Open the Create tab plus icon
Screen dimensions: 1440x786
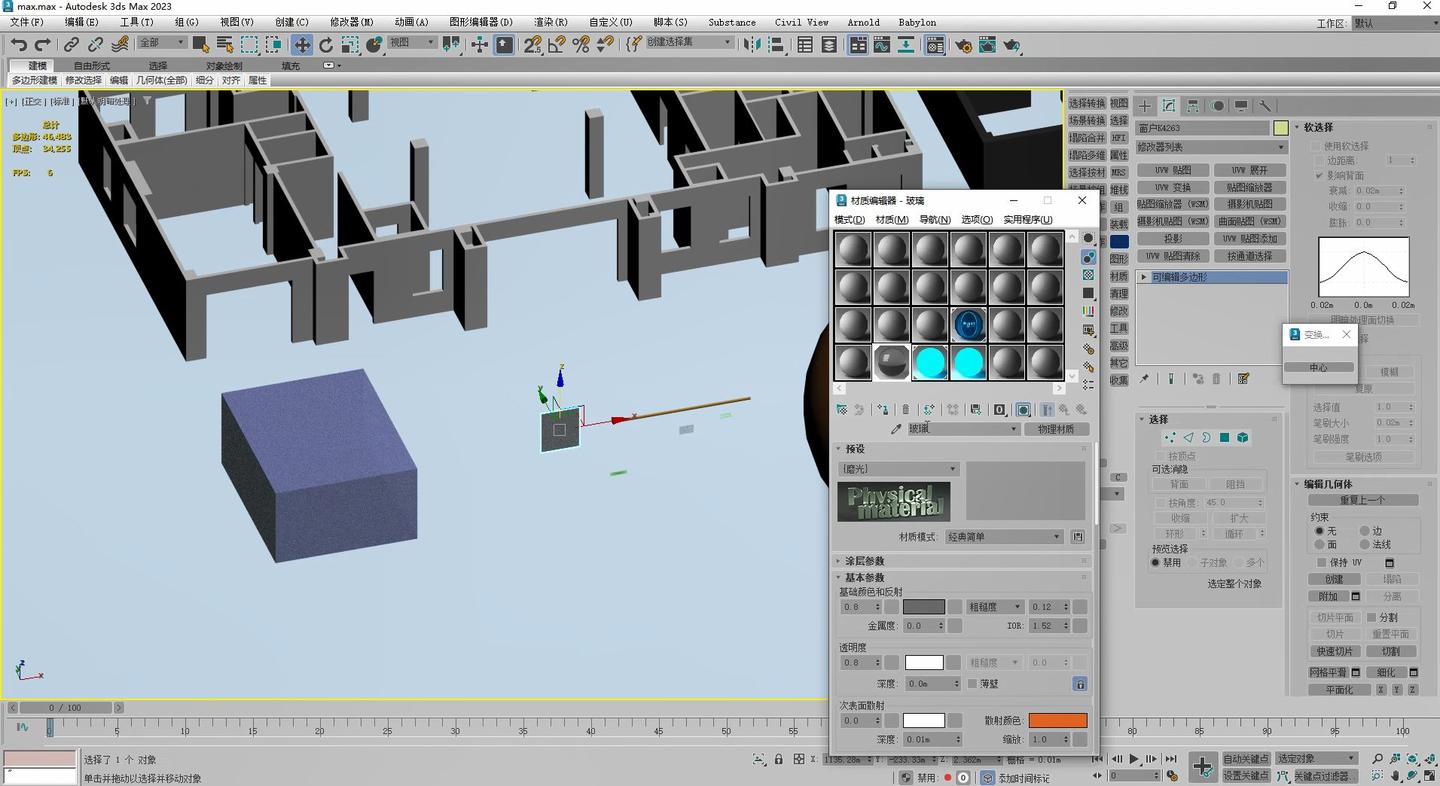coord(1145,105)
